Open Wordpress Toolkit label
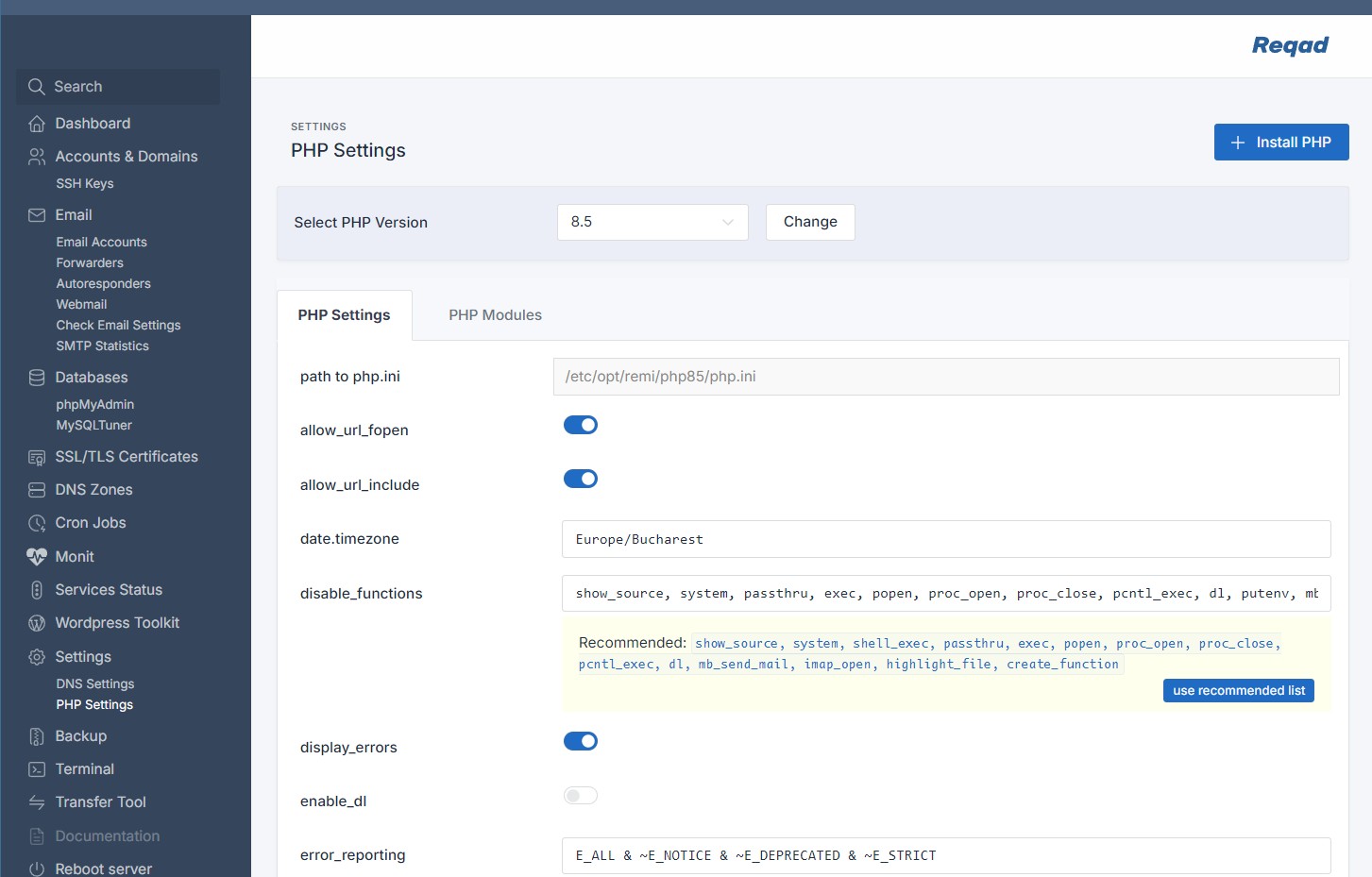1372x877 pixels. (117, 623)
